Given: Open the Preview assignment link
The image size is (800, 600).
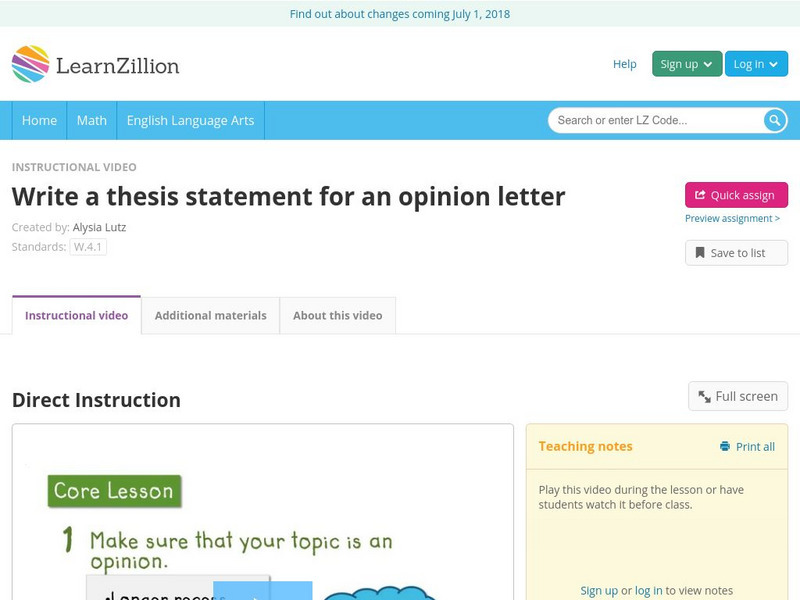Looking at the screenshot, I should point(732,218).
